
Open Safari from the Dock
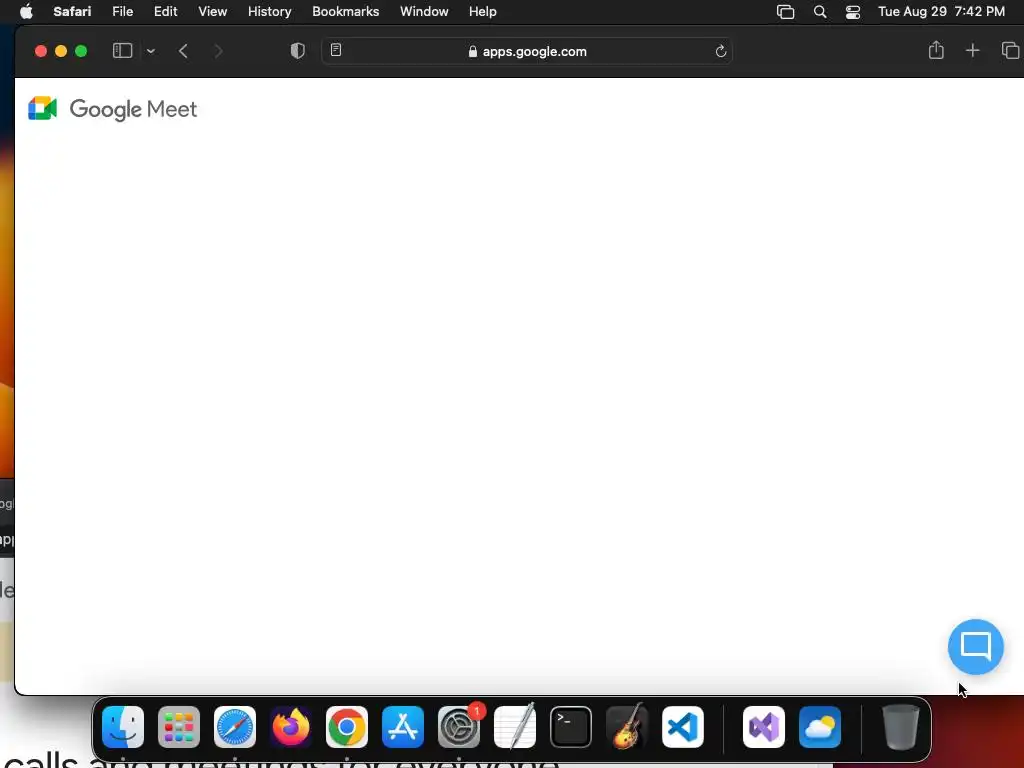(x=235, y=727)
